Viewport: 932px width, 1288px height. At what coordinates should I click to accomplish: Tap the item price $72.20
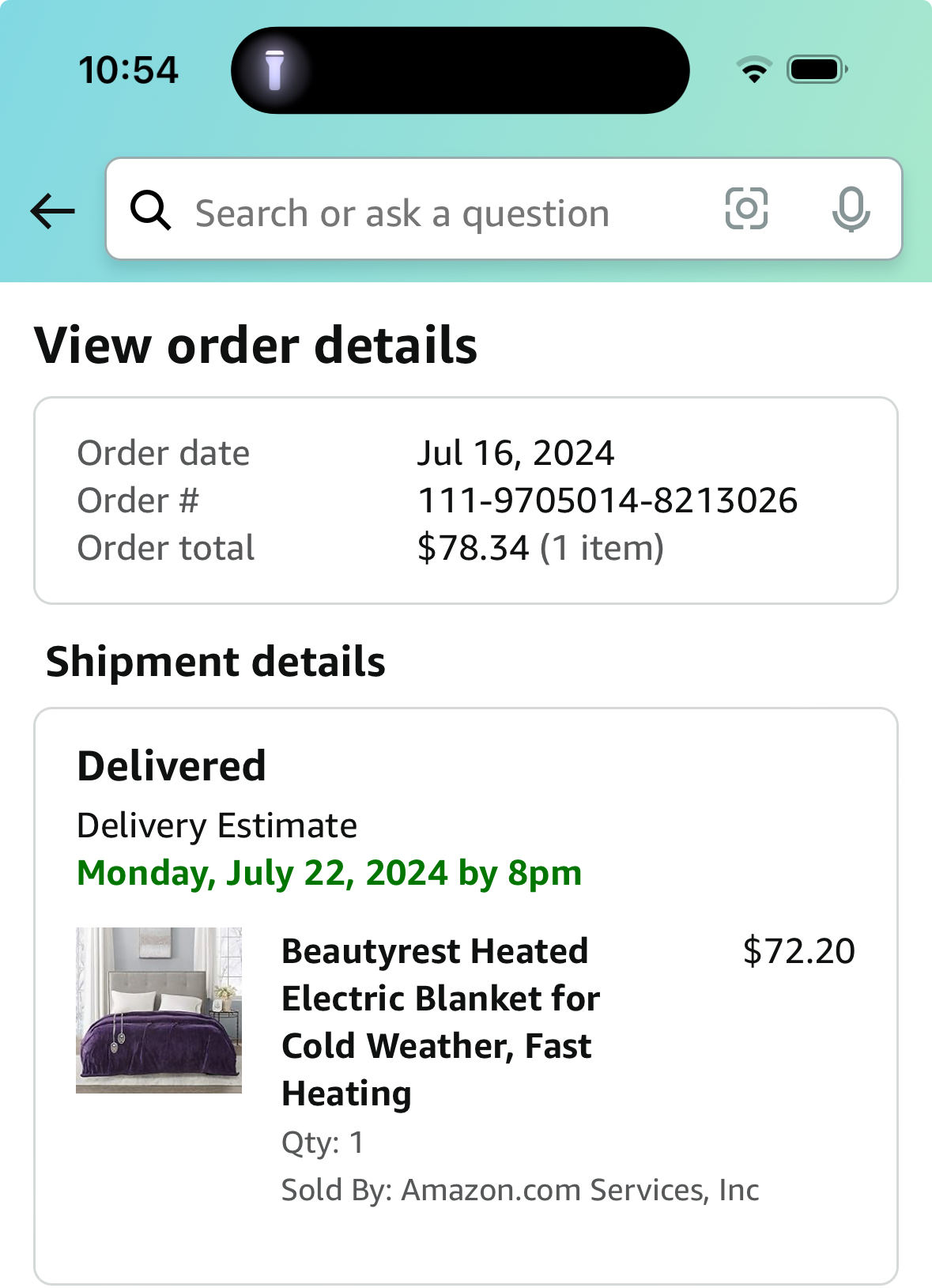pos(798,950)
